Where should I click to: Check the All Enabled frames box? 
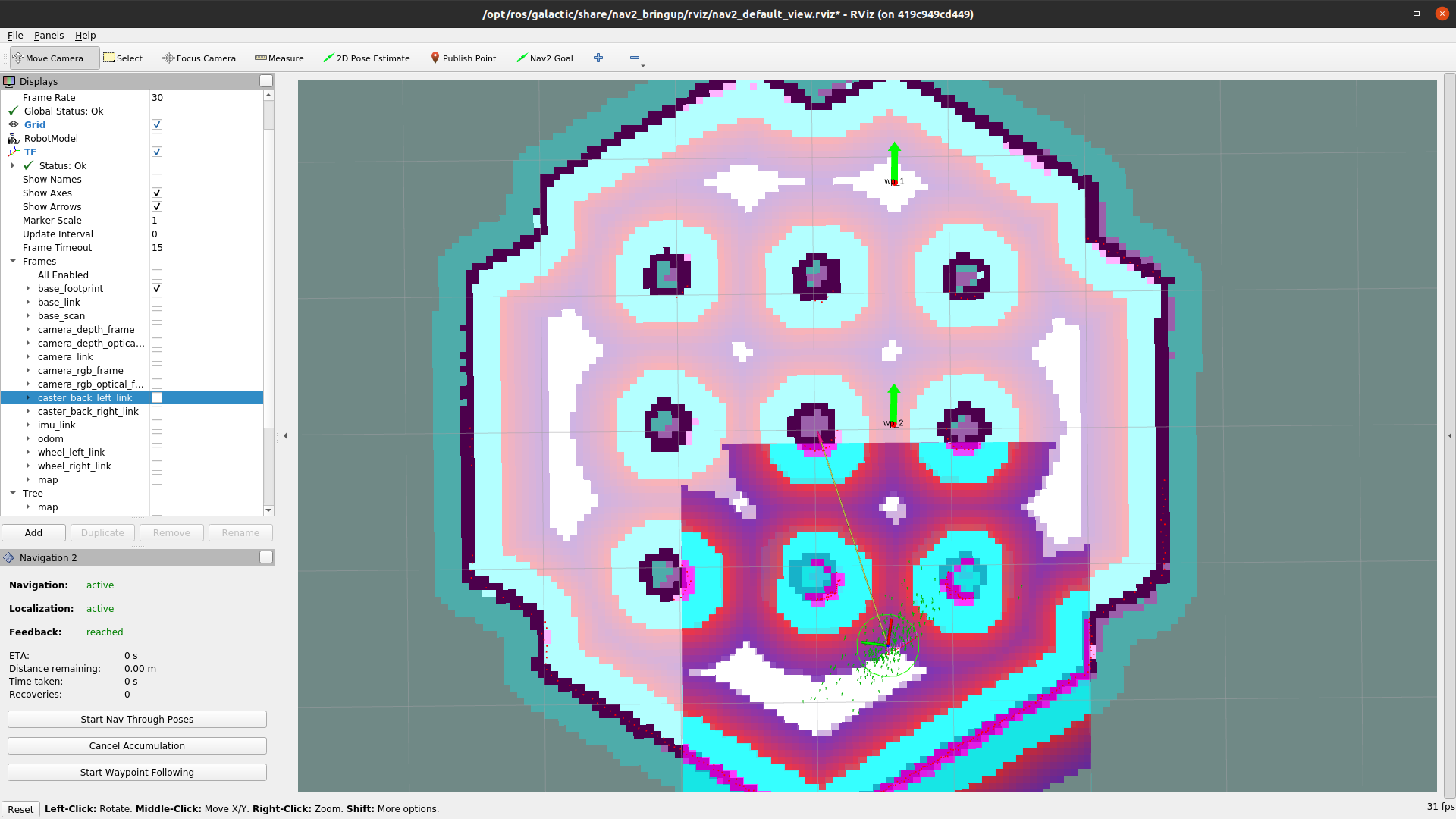(157, 275)
